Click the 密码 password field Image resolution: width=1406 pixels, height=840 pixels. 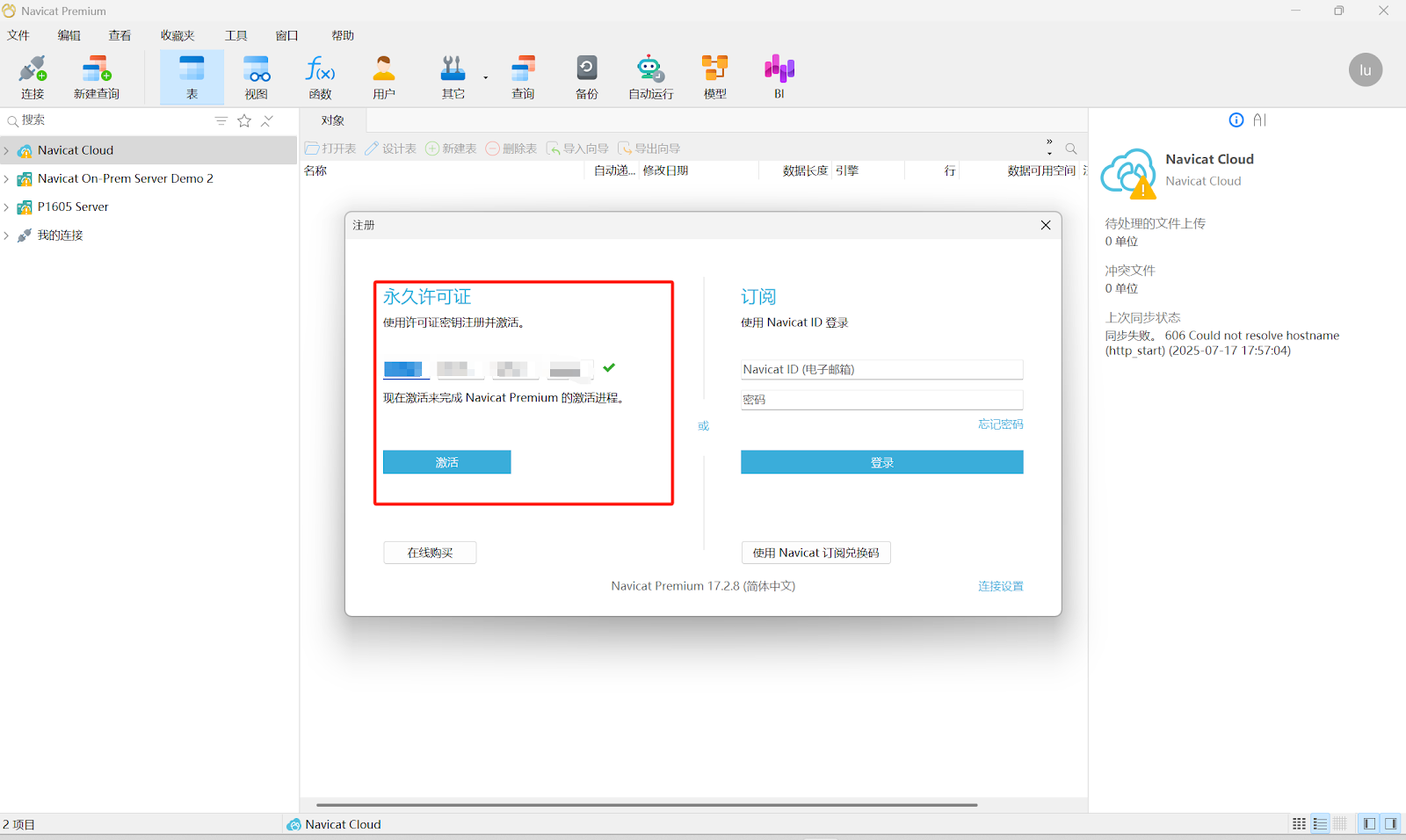pyautogui.click(x=881, y=400)
